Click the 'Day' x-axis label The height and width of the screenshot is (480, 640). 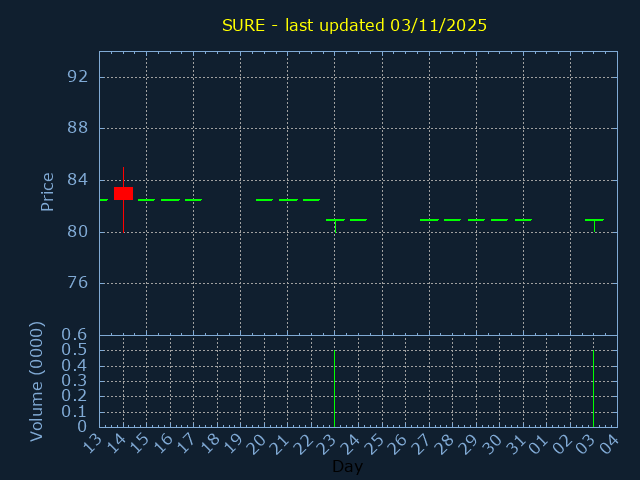tap(347, 467)
